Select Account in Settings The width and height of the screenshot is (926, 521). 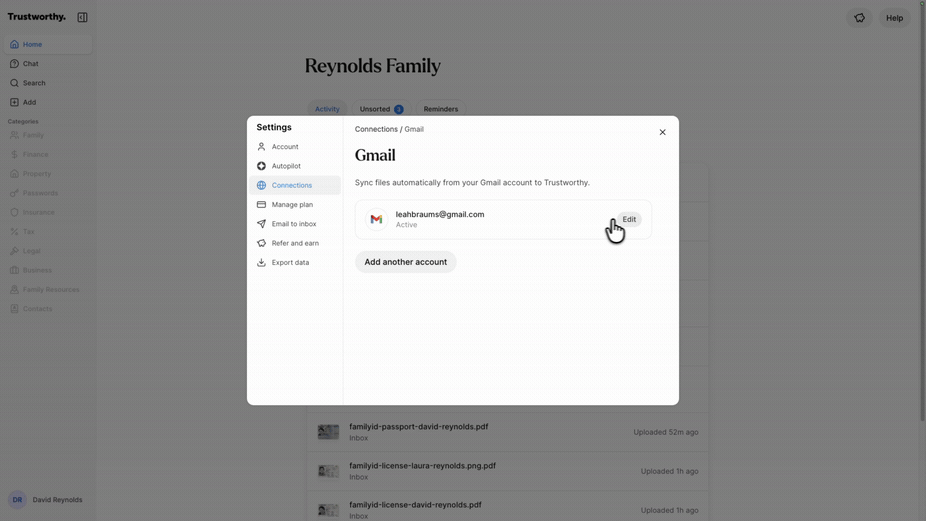(x=295, y=146)
